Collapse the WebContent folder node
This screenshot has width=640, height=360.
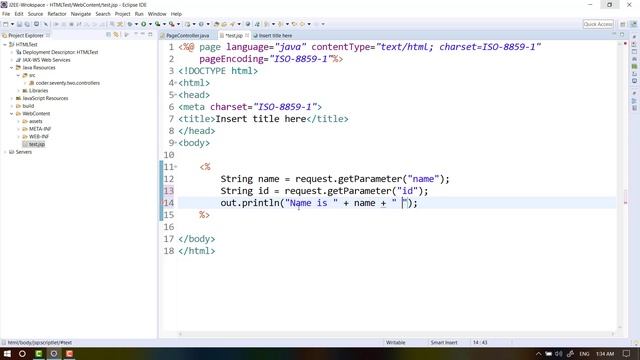(x=11, y=114)
